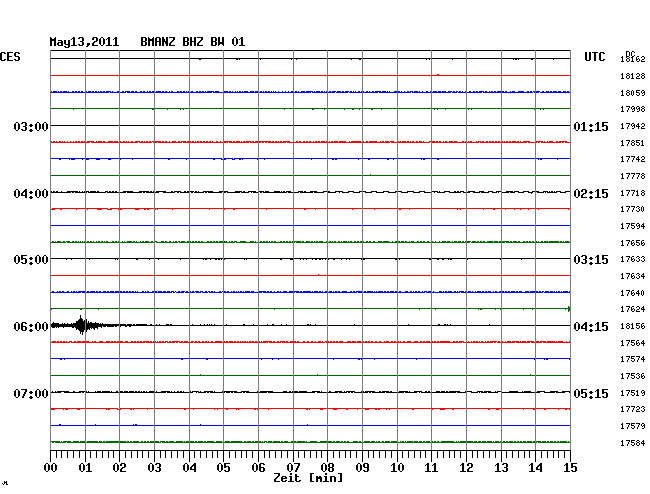Click the date text 'May13,2011'
The height and width of the screenshot is (494, 650).
[x=84, y=42]
